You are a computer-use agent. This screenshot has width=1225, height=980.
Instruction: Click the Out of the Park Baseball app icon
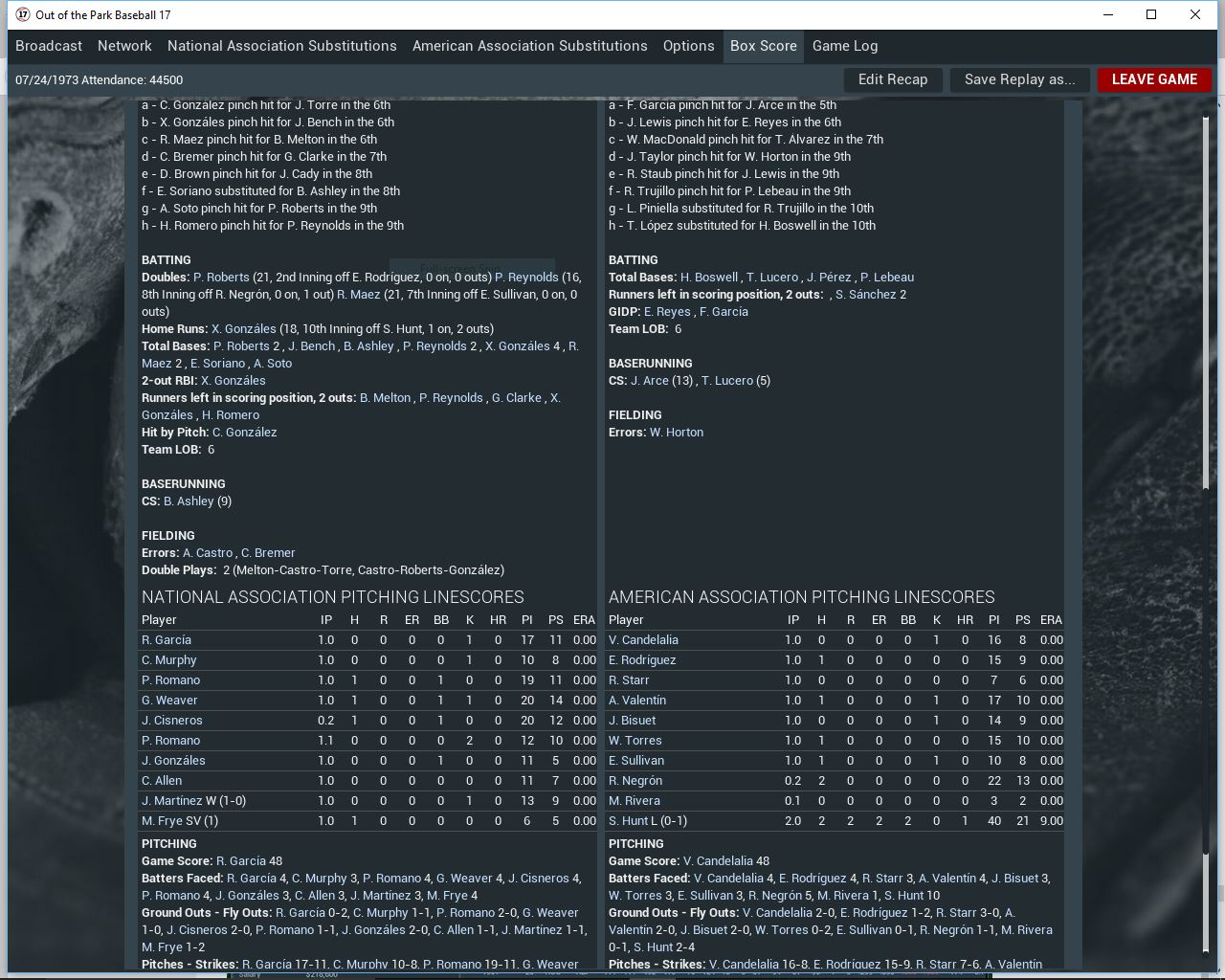pos(23,14)
